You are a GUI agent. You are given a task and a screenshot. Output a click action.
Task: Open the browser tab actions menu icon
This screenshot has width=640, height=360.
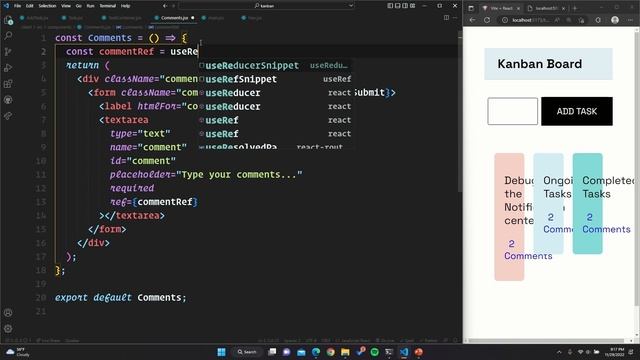click(471, 8)
